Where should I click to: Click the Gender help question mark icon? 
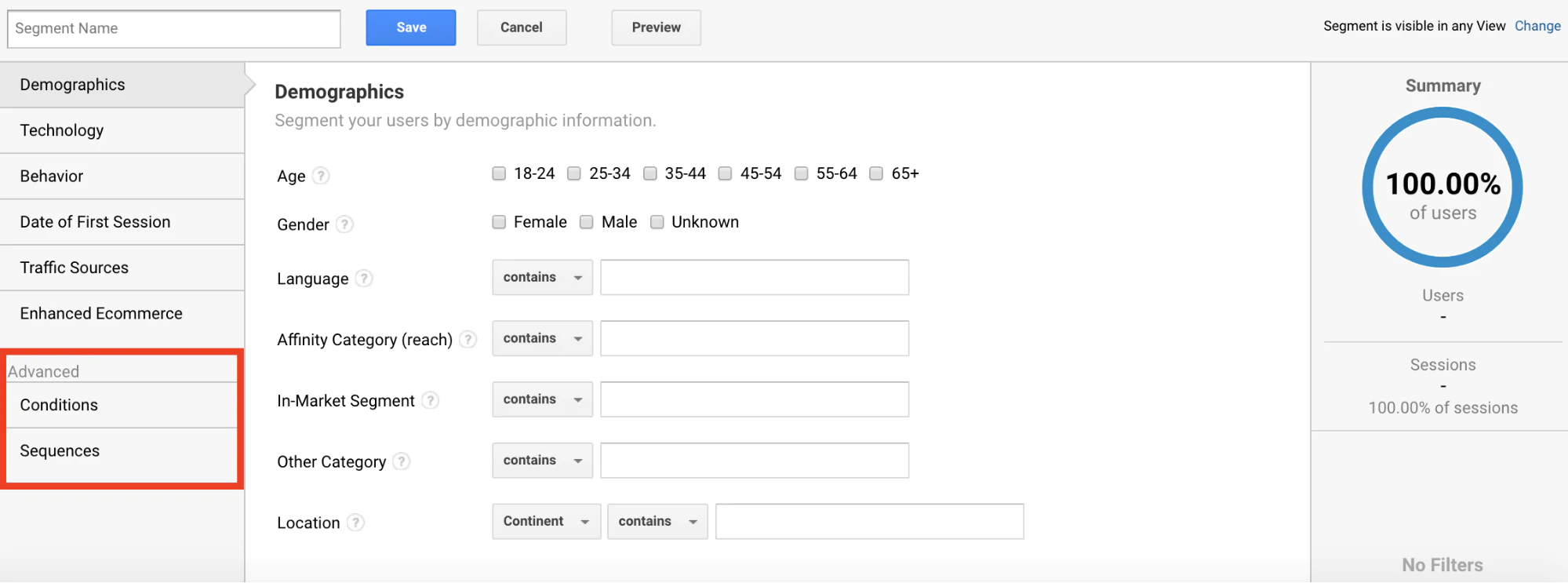pos(344,224)
